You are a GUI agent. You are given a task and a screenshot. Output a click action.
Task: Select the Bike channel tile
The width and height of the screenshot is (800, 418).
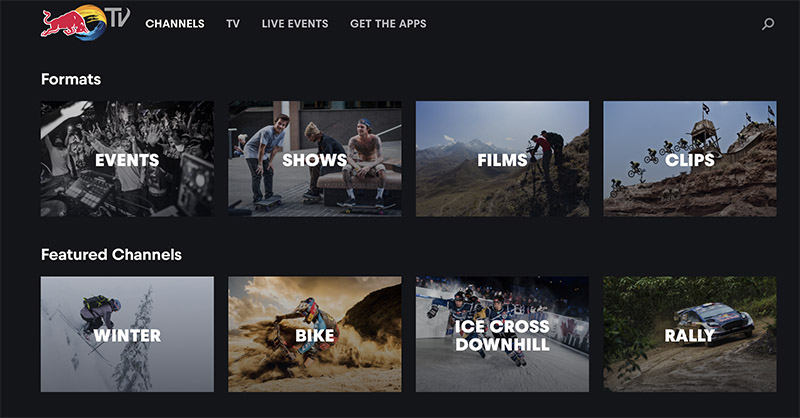point(315,334)
